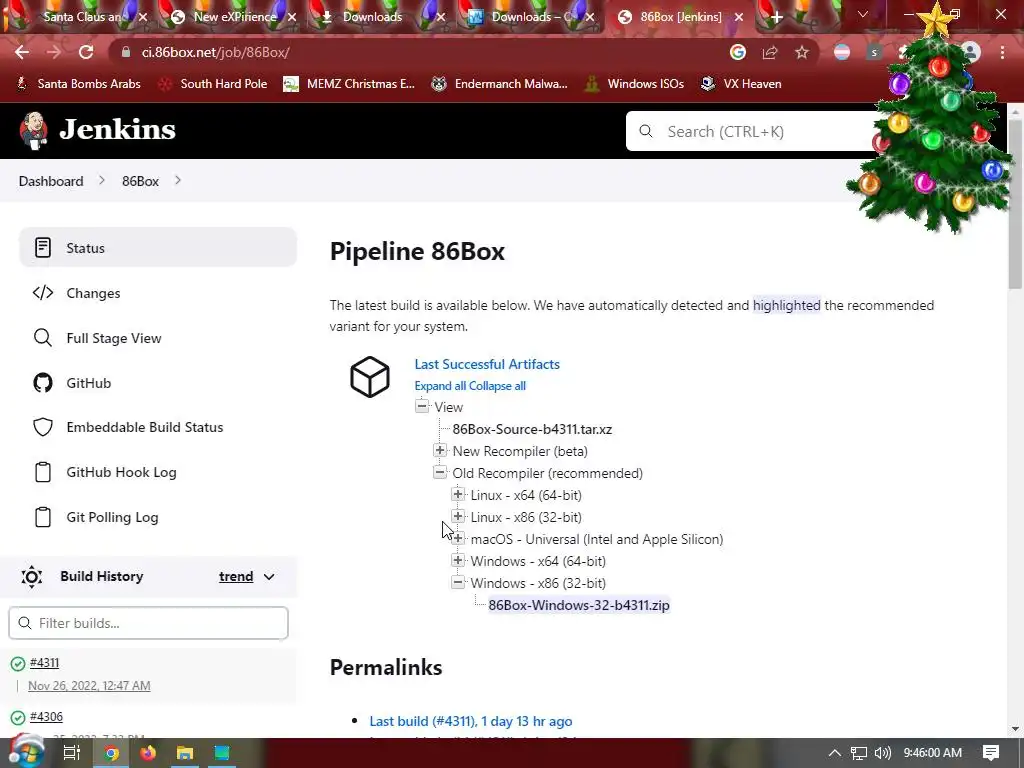Click the GitHub Hook Log clipboard icon
1024x768 pixels.
[x=43, y=472]
